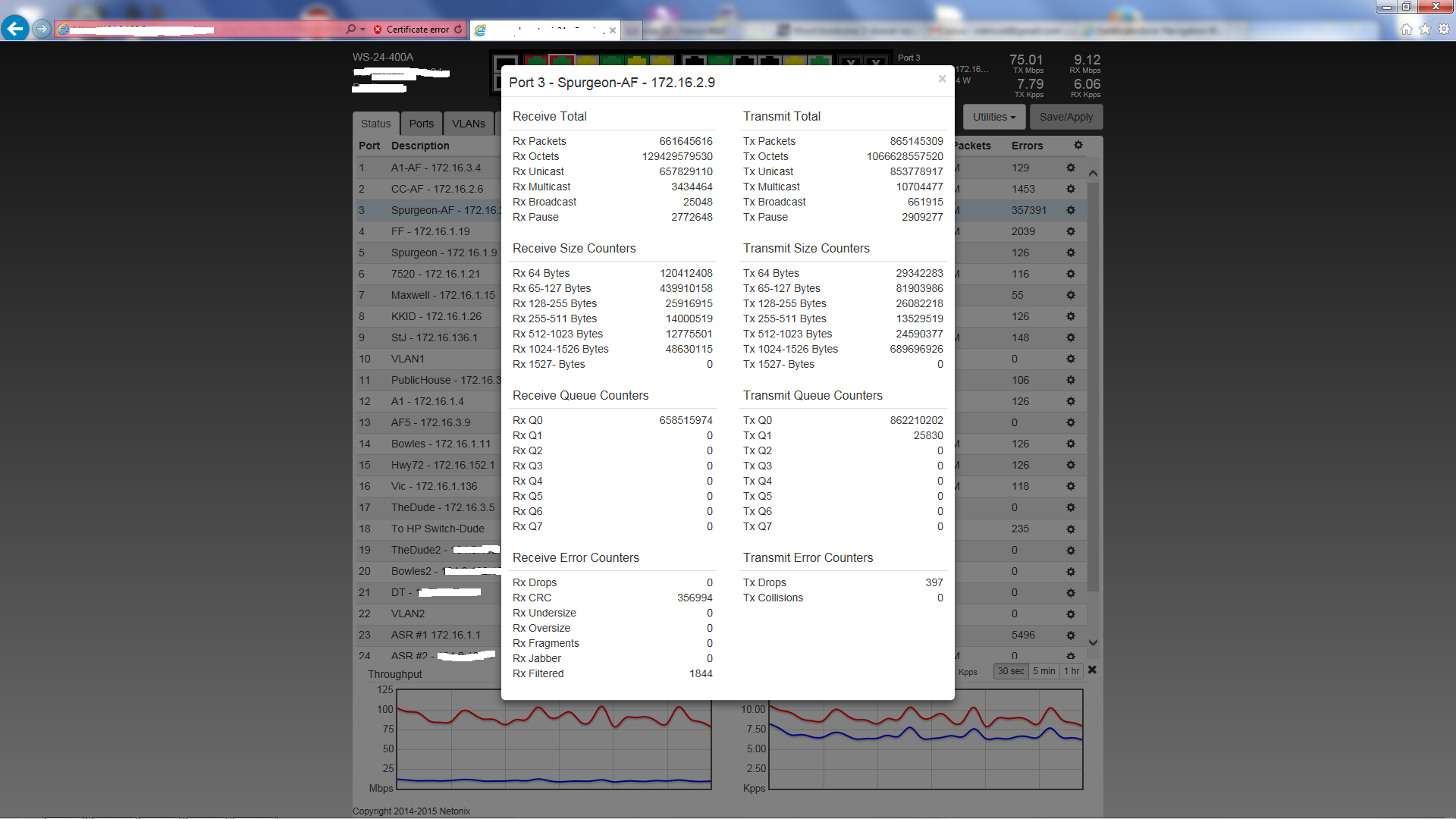Open the Utilities dropdown menu
The width and height of the screenshot is (1456, 819).
[x=993, y=117]
